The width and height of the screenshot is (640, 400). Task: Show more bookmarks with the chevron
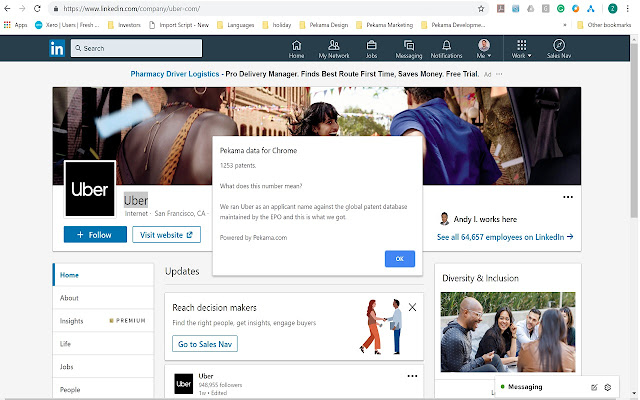pos(564,25)
